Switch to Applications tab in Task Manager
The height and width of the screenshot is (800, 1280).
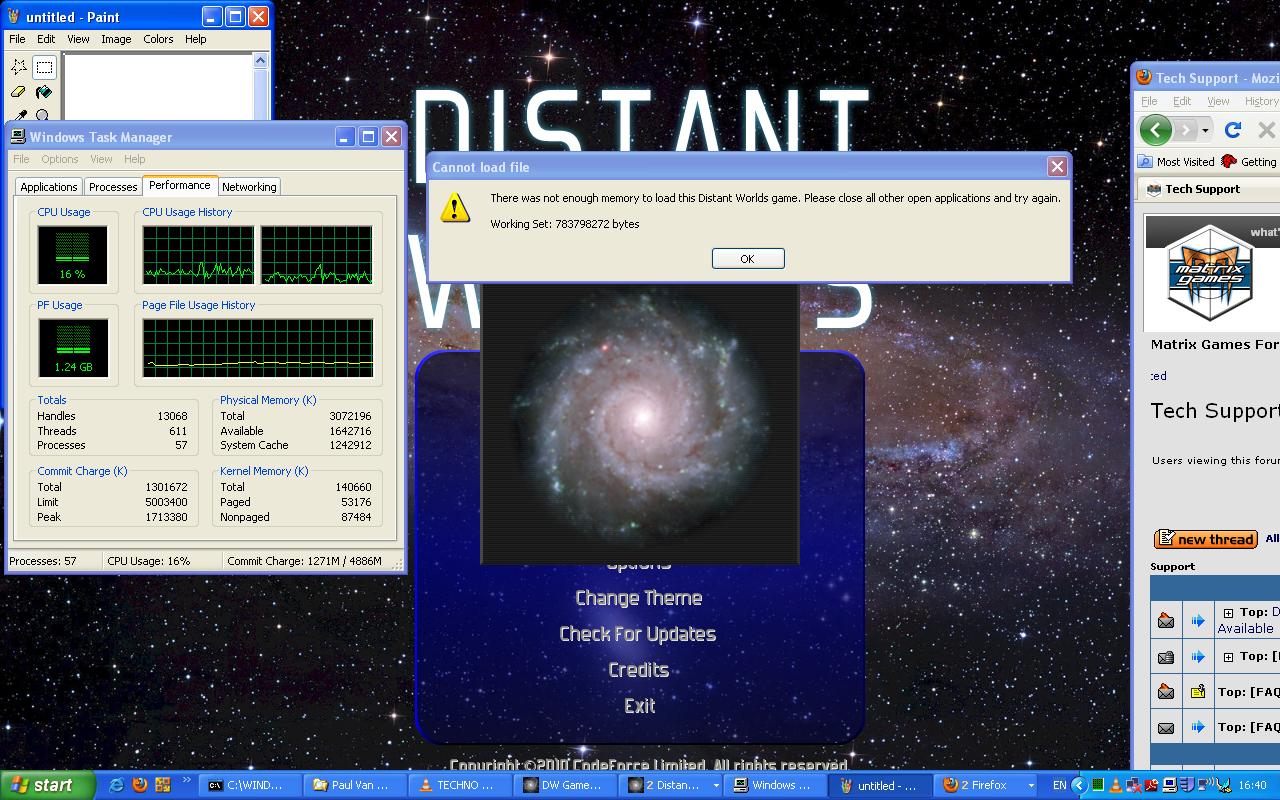[49, 187]
